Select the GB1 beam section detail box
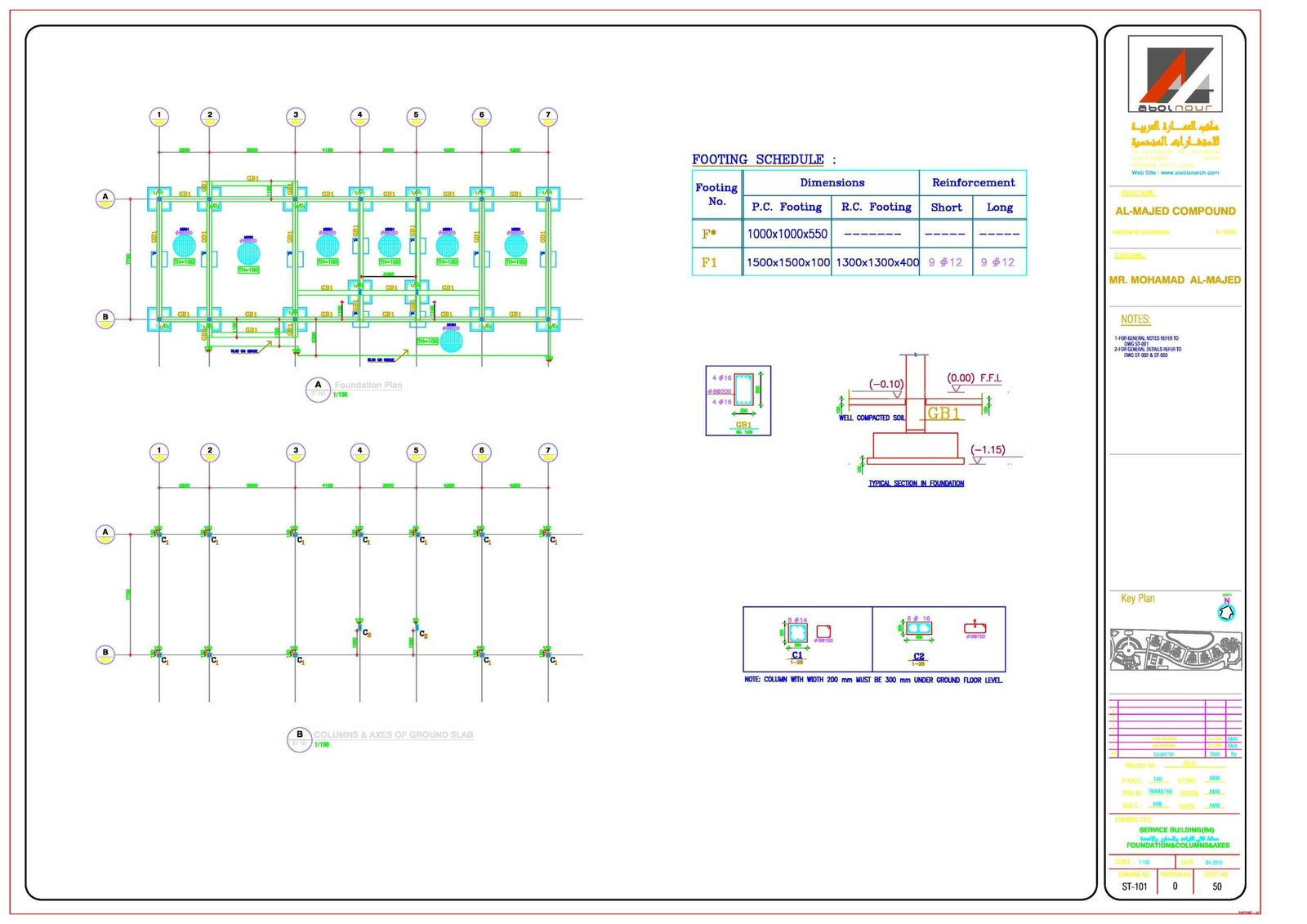The image size is (1307, 924). [x=738, y=400]
